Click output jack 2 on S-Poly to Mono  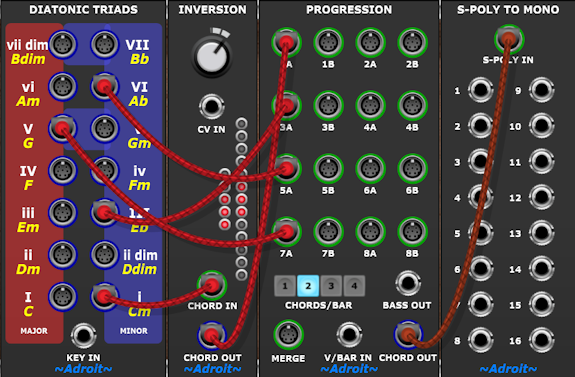pos(480,126)
